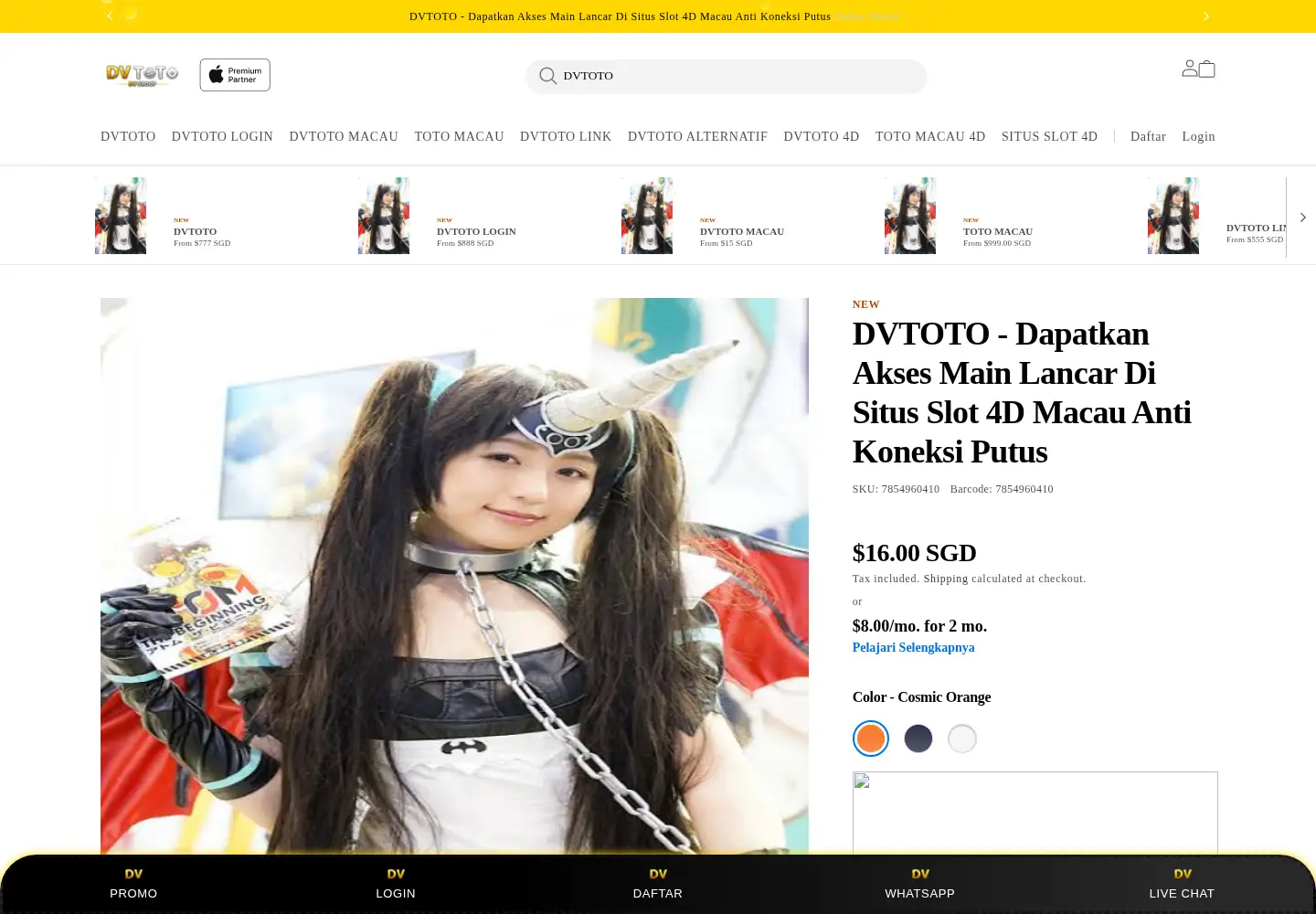Click the Login link in navigation
Viewport: 1316px width, 914px height.
point(1198,136)
